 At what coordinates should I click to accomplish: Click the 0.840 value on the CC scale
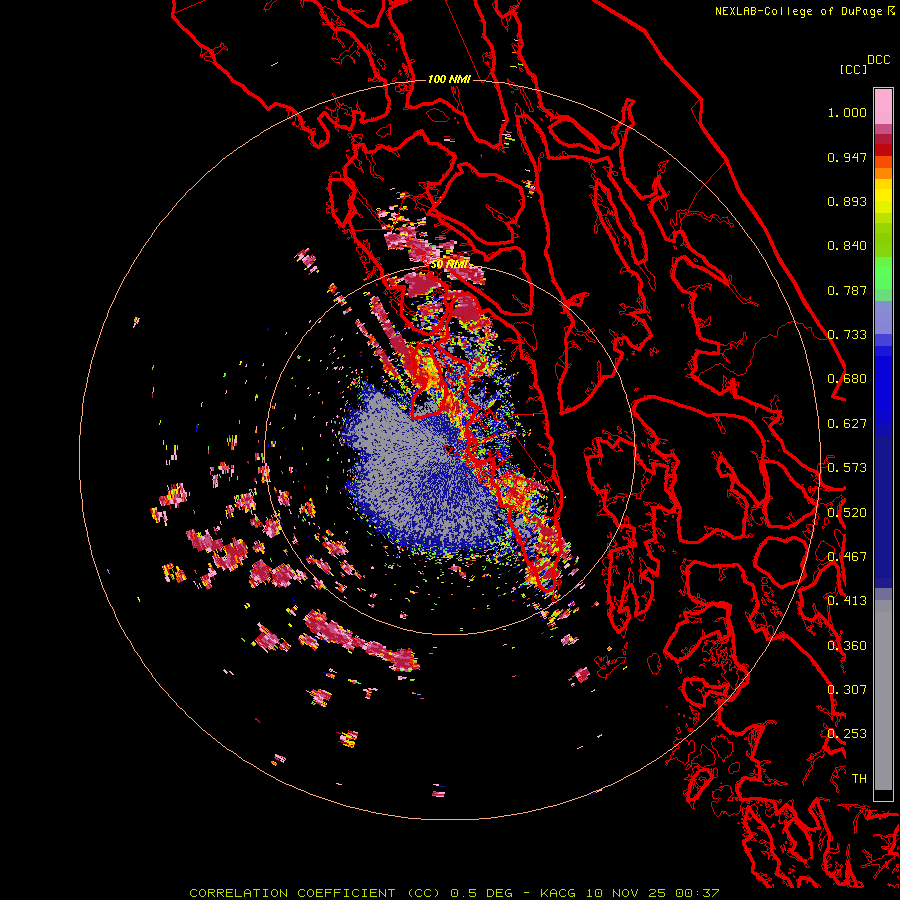coord(847,246)
